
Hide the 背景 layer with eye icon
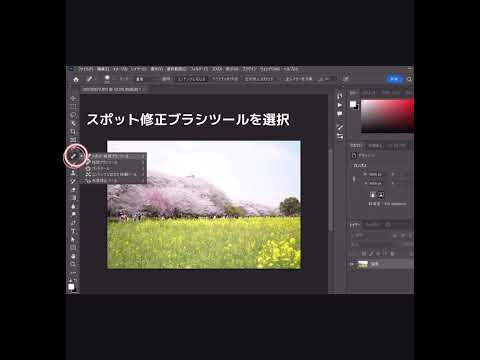(352, 264)
